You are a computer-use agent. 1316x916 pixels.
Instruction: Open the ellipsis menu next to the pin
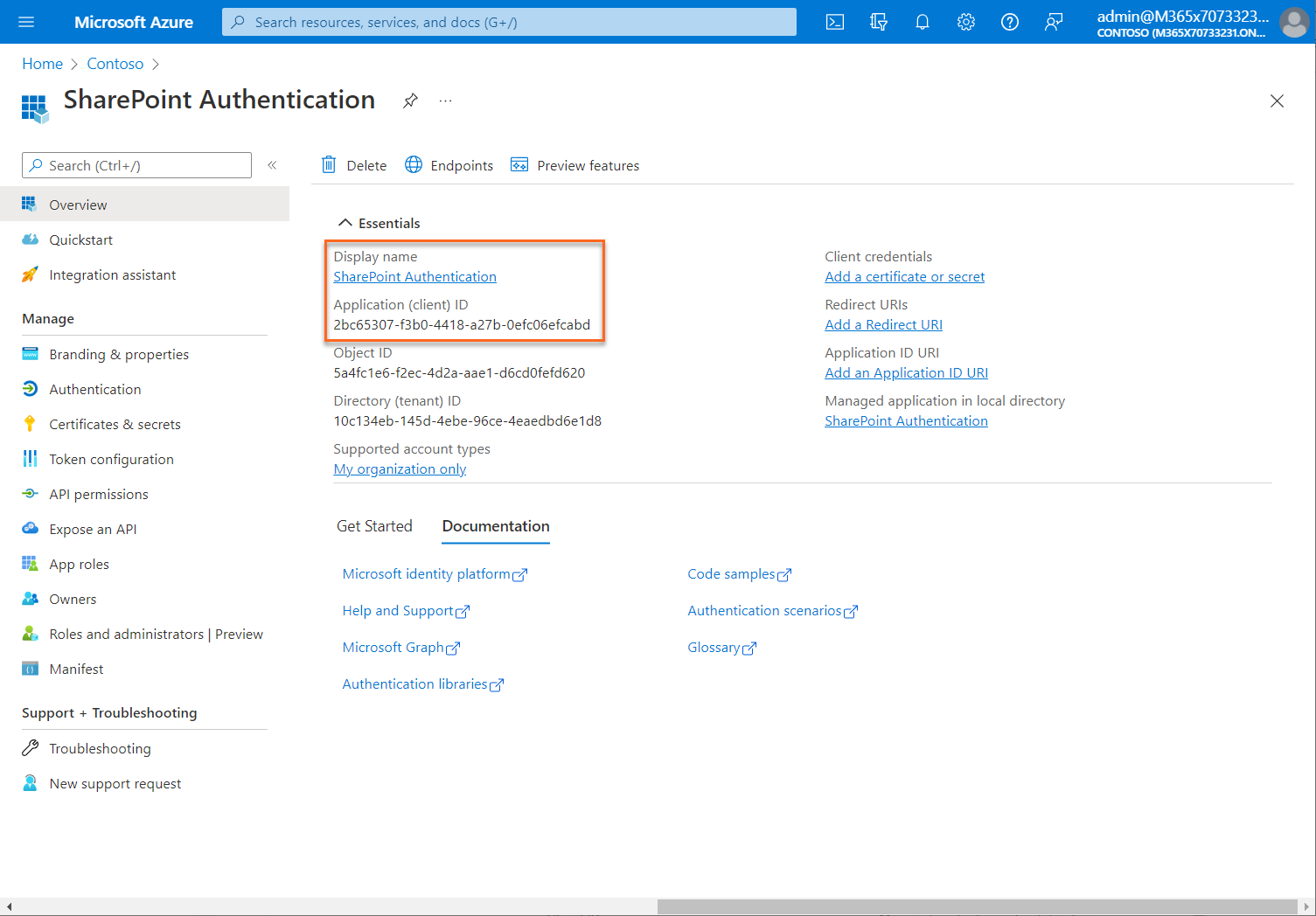click(445, 101)
